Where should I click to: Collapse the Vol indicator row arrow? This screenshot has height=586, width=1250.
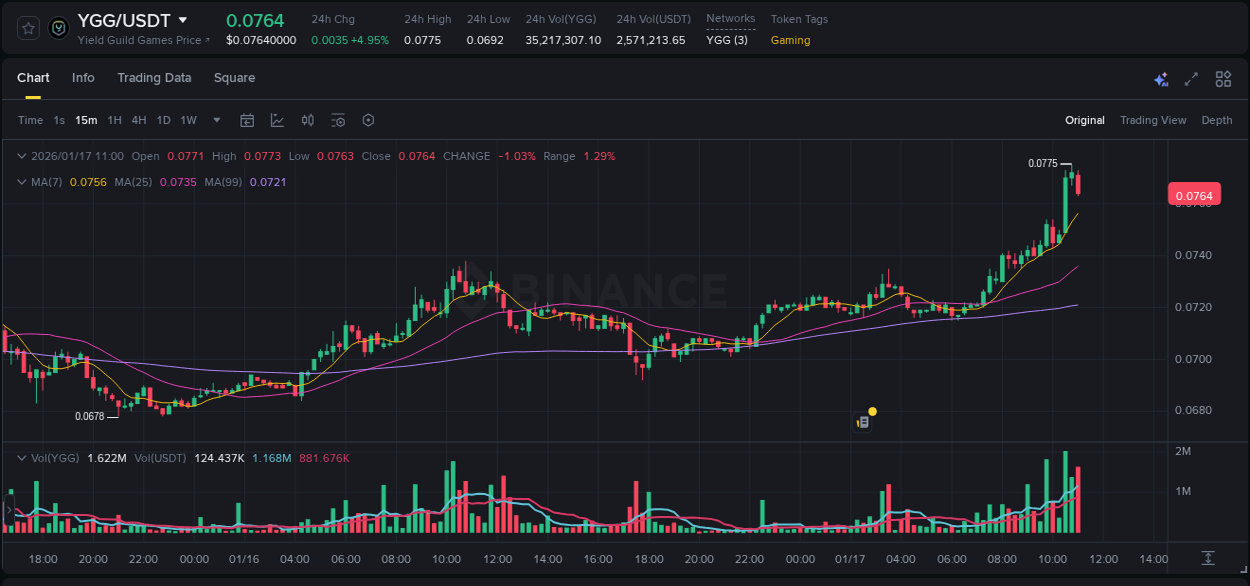[21, 457]
